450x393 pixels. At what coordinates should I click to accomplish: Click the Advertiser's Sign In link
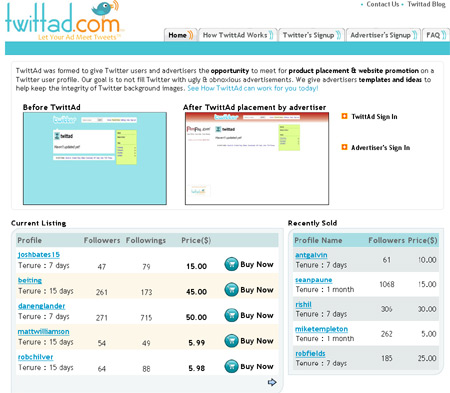[x=380, y=148]
